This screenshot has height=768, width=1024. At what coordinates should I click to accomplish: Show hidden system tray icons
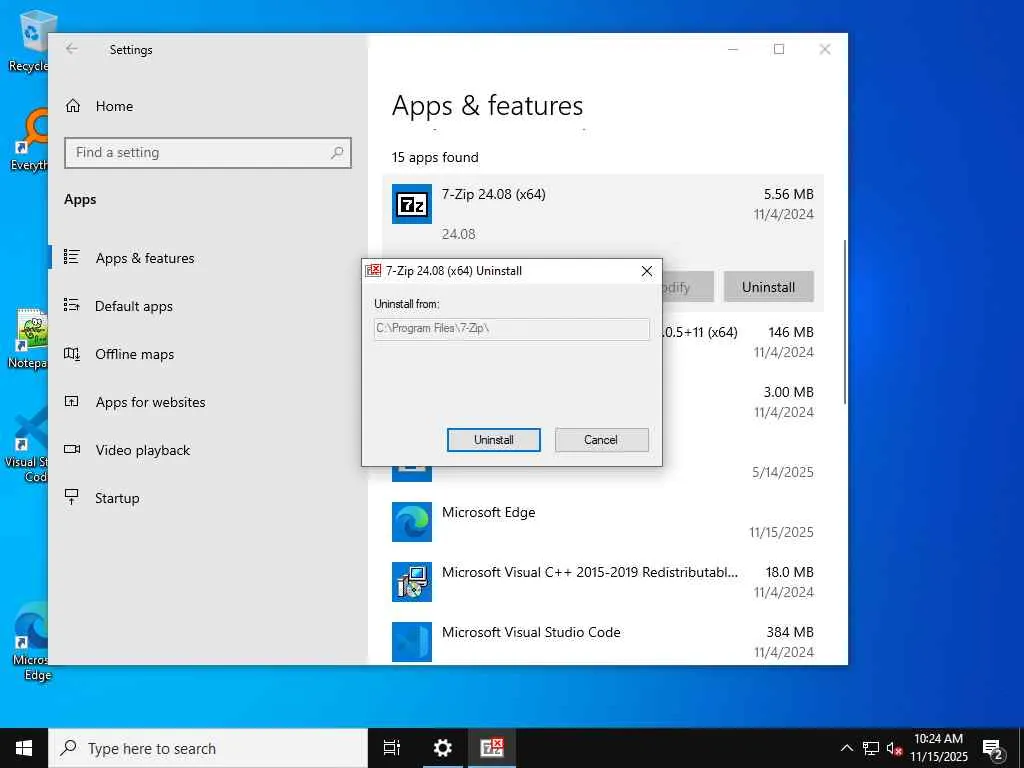[846, 748]
